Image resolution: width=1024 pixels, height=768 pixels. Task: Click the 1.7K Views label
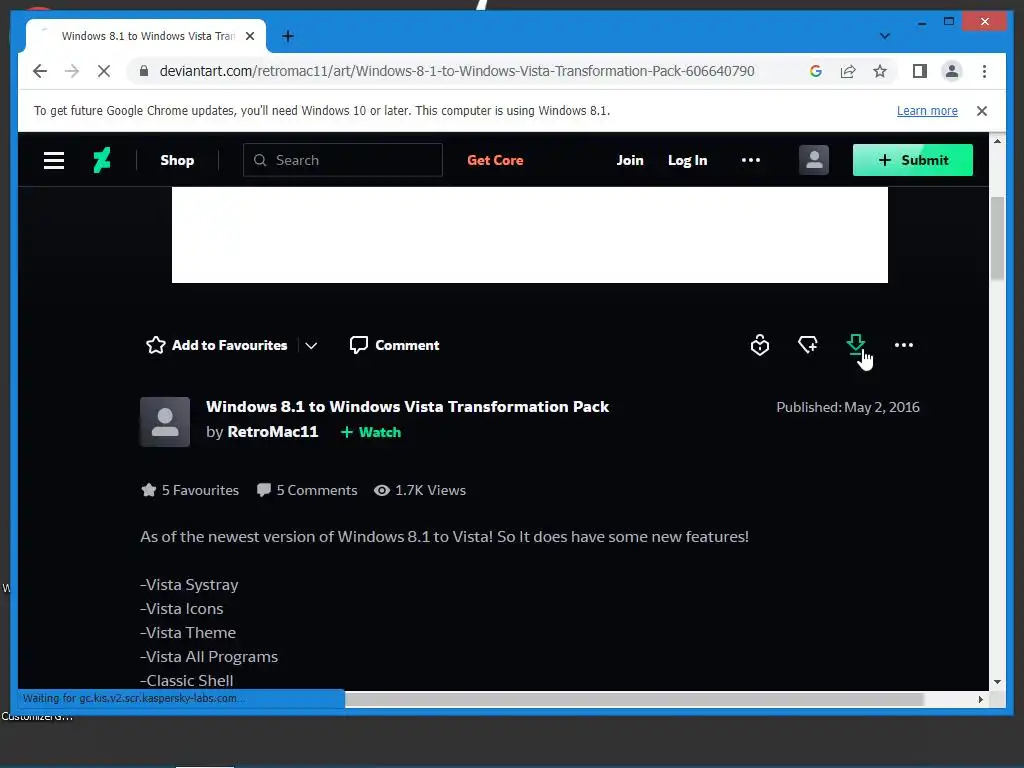420,490
